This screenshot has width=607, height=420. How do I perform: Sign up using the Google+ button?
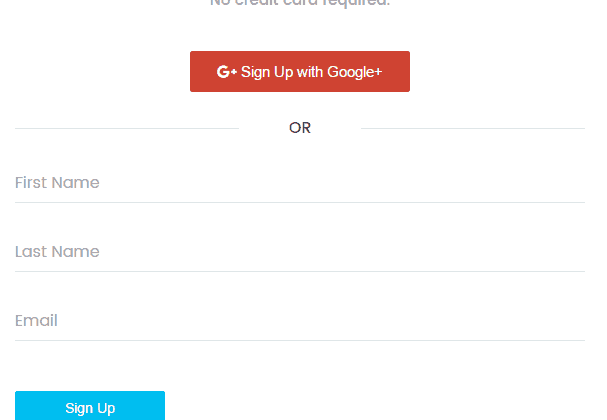pyautogui.click(x=300, y=71)
